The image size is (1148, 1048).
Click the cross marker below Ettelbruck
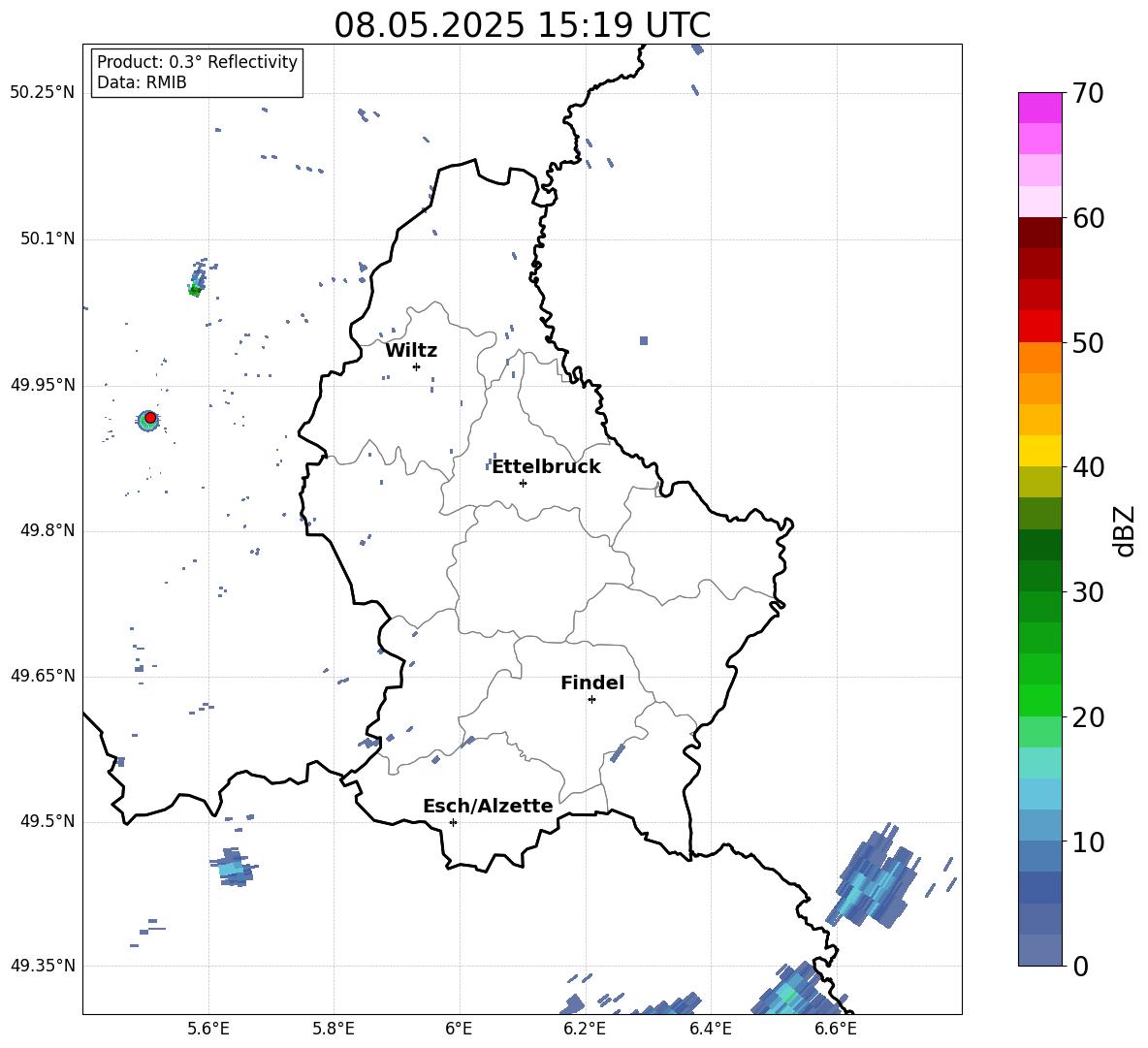click(x=523, y=483)
